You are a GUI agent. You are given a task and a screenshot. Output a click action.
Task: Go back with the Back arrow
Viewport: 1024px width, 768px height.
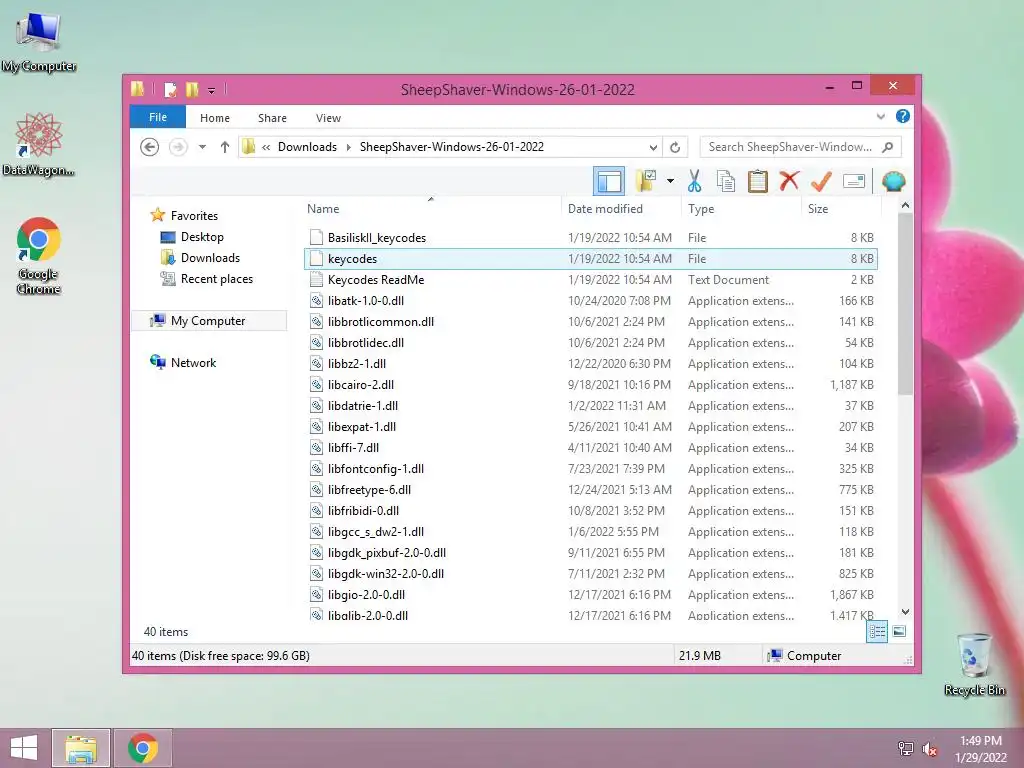coord(150,147)
